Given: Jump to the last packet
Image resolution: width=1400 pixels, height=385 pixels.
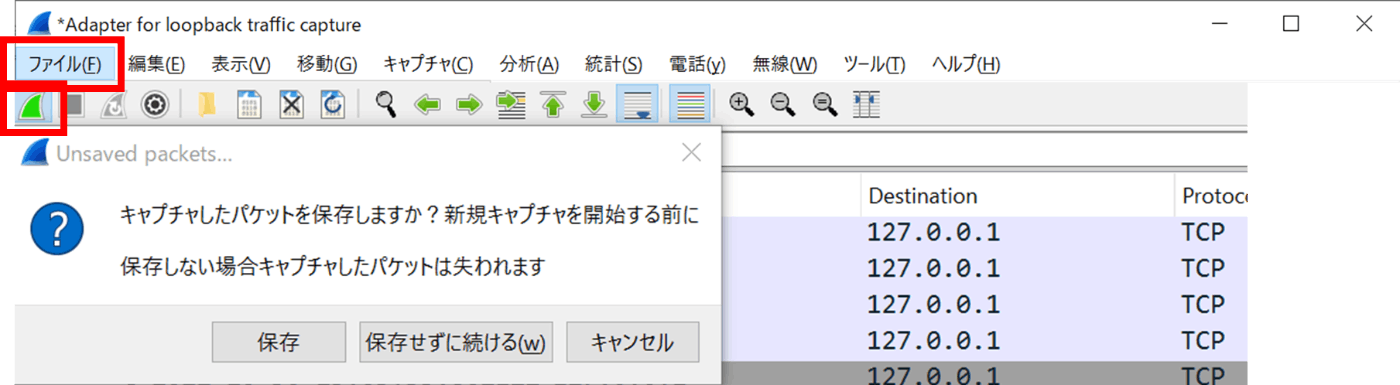Looking at the screenshot, I should coord(594,105).
